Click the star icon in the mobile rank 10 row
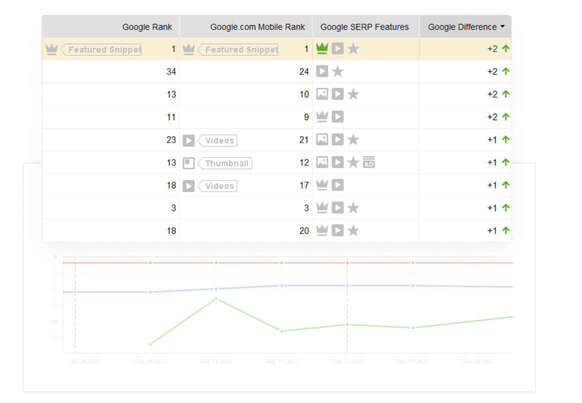This screenshot has height=403, width=582. coord(353,94)
